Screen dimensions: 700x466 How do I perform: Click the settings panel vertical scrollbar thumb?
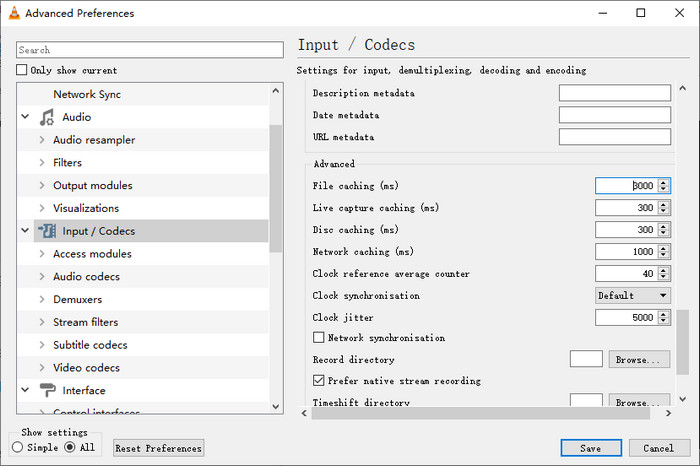pyautogui.click(x=683, y=342)
